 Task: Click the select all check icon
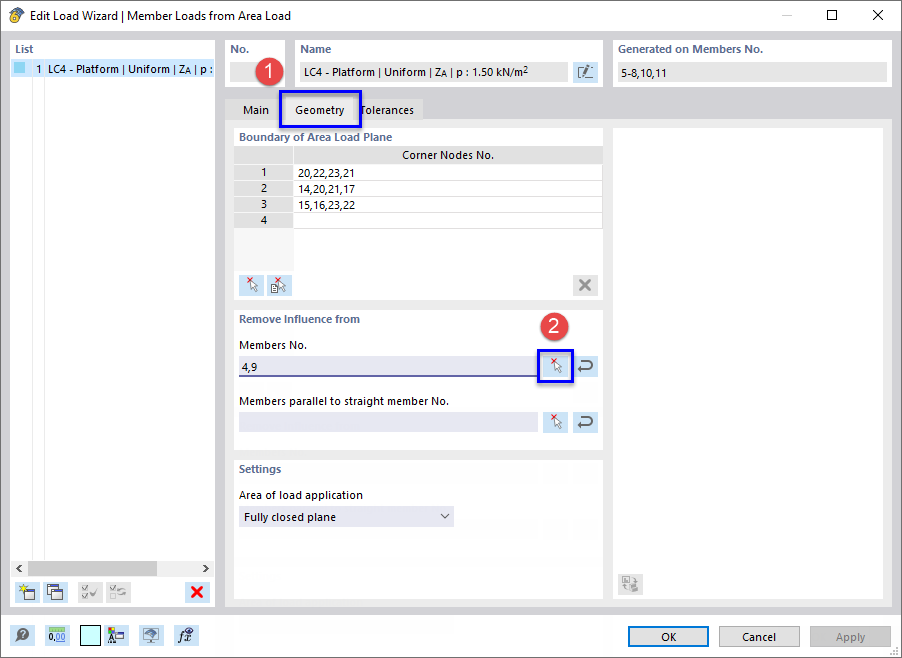point(90,592)
